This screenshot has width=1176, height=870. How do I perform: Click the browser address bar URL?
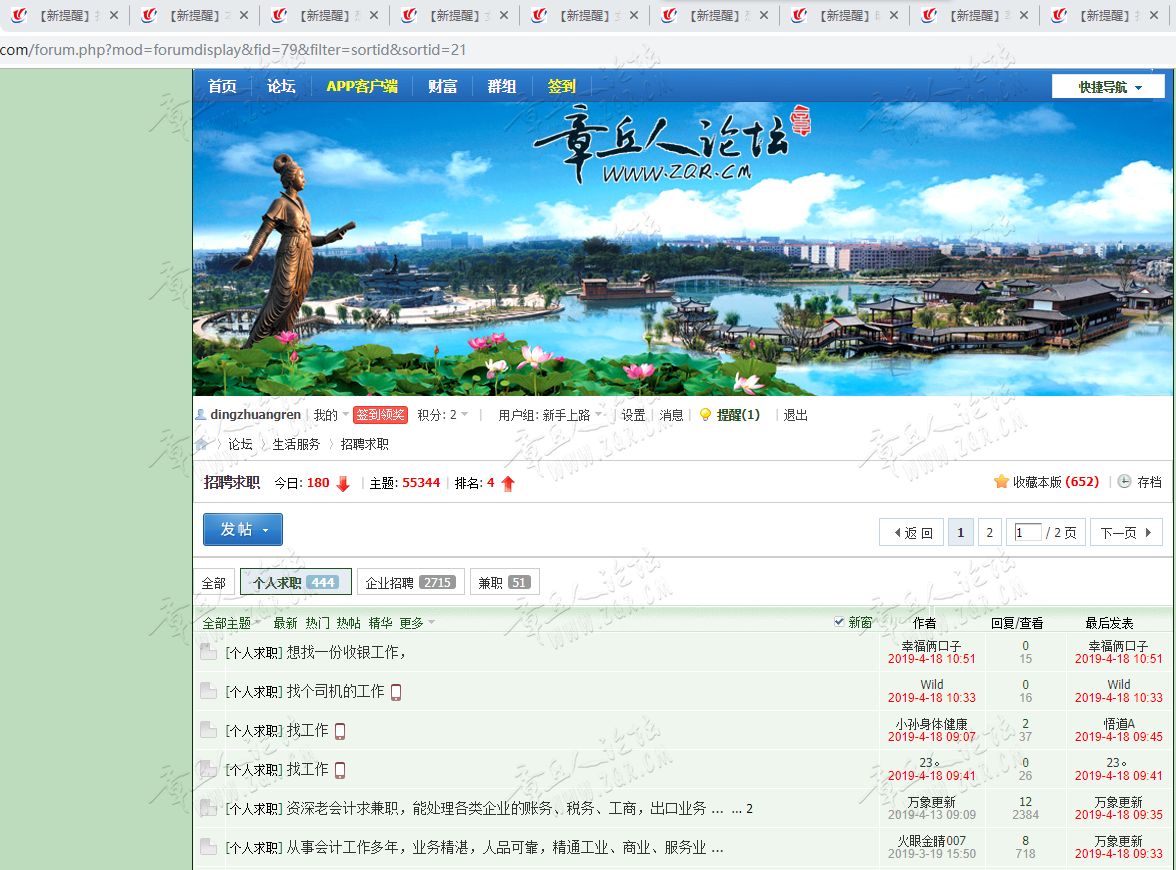(x=233, y=50)
